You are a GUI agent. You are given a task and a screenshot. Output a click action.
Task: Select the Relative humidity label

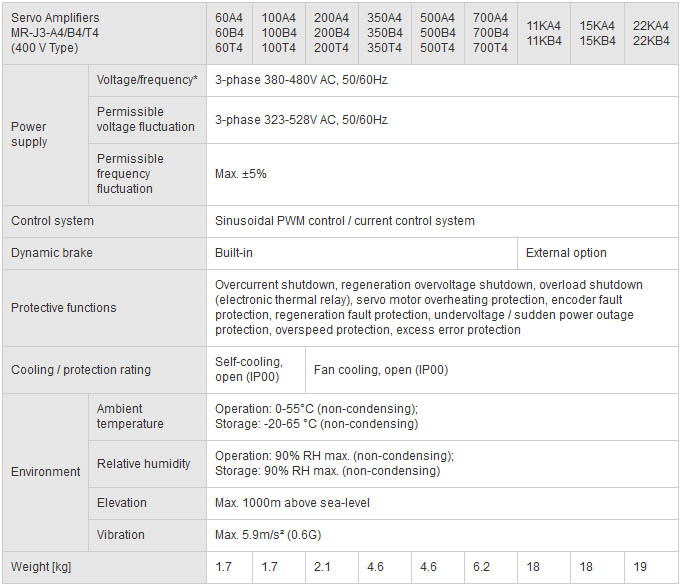click(144, 464)
